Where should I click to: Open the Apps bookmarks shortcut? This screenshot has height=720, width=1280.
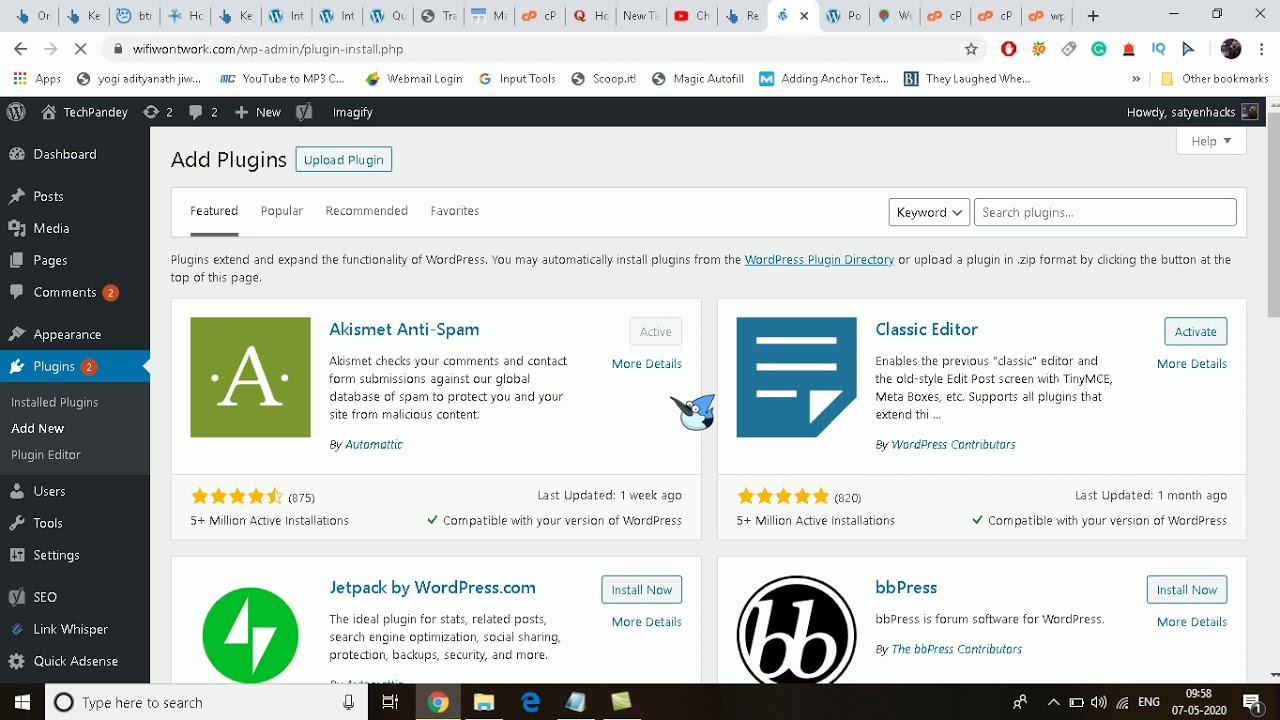tap(37, 79)
